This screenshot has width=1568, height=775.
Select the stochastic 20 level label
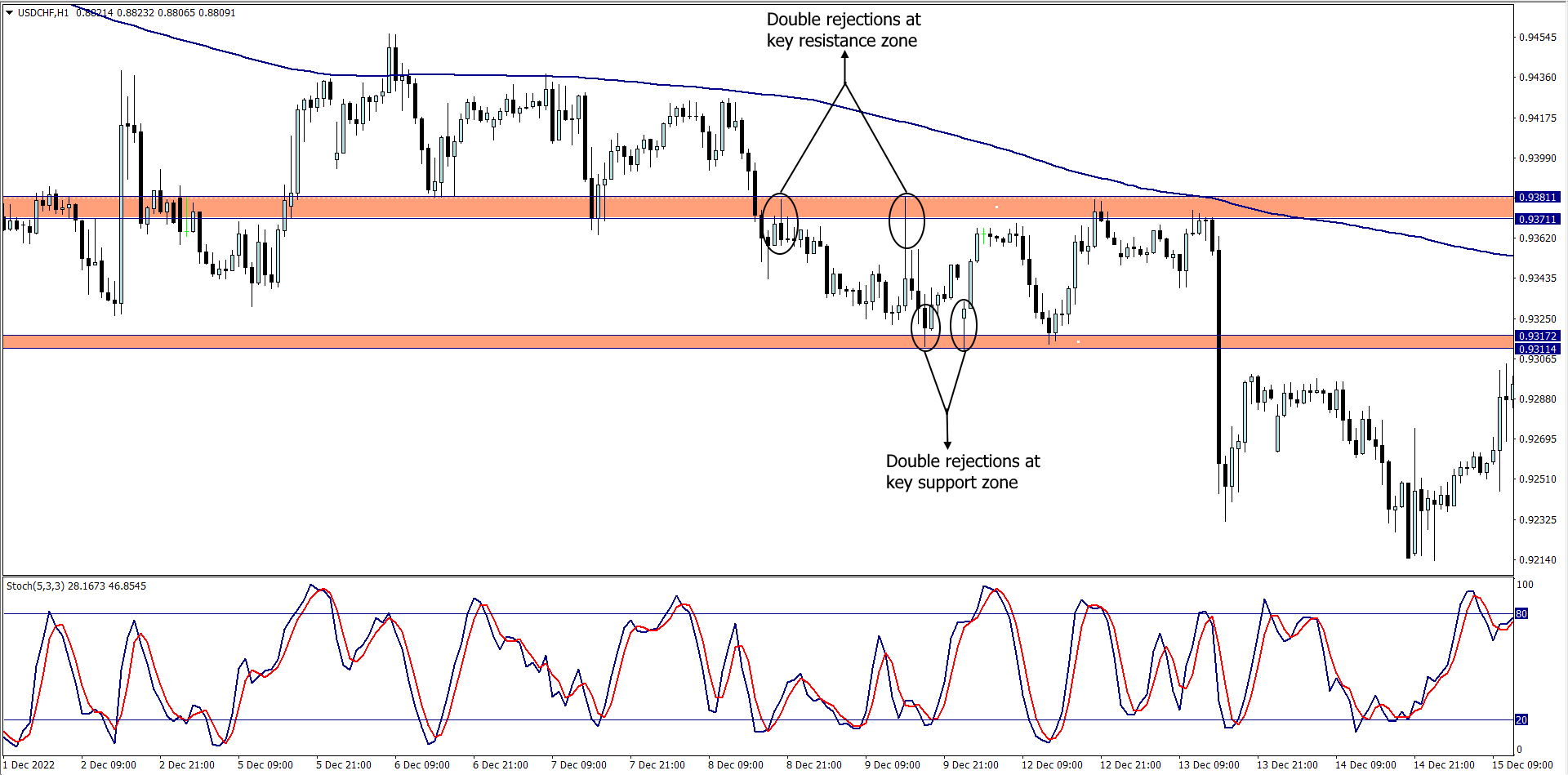pyautogui.click(x=1521, y=720)
